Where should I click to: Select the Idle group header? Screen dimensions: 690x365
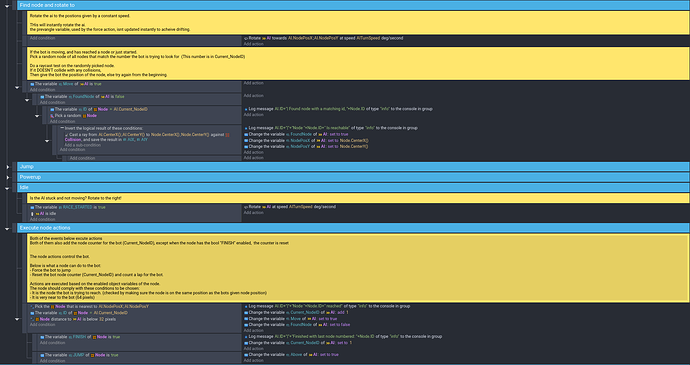click(x=353, y=188)
